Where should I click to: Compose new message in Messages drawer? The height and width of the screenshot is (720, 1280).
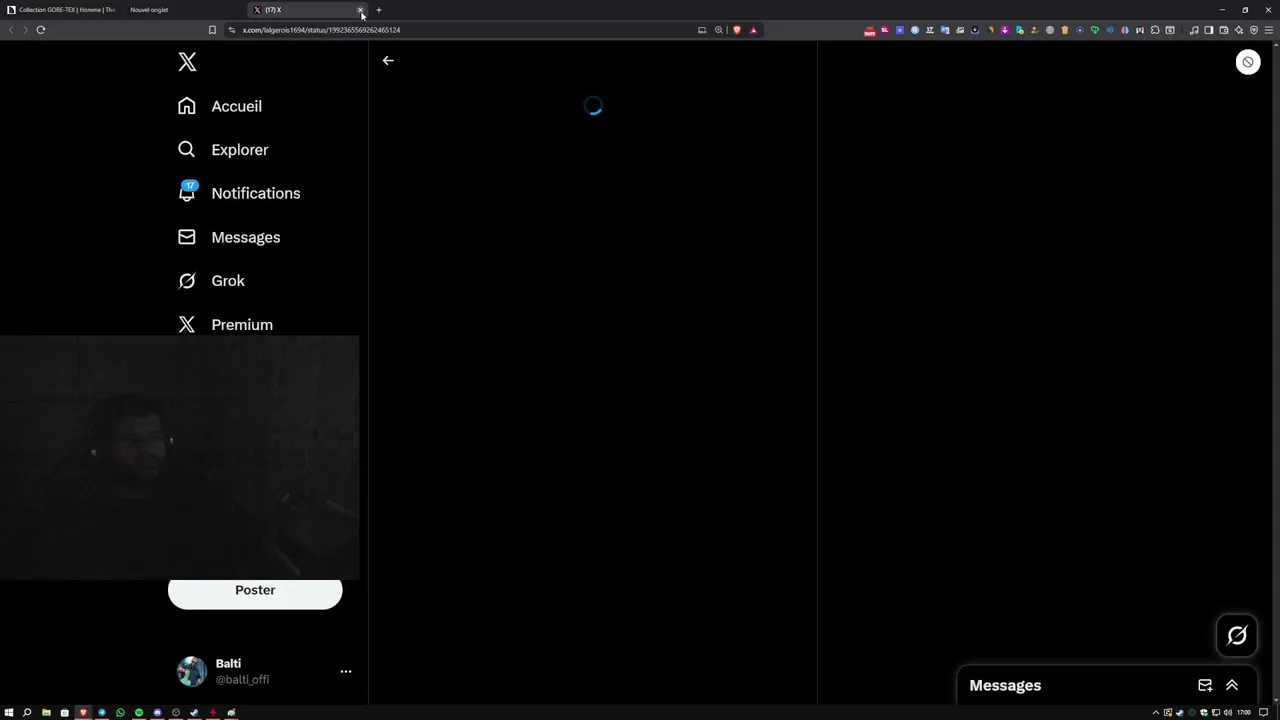(x=1205, y=685)
